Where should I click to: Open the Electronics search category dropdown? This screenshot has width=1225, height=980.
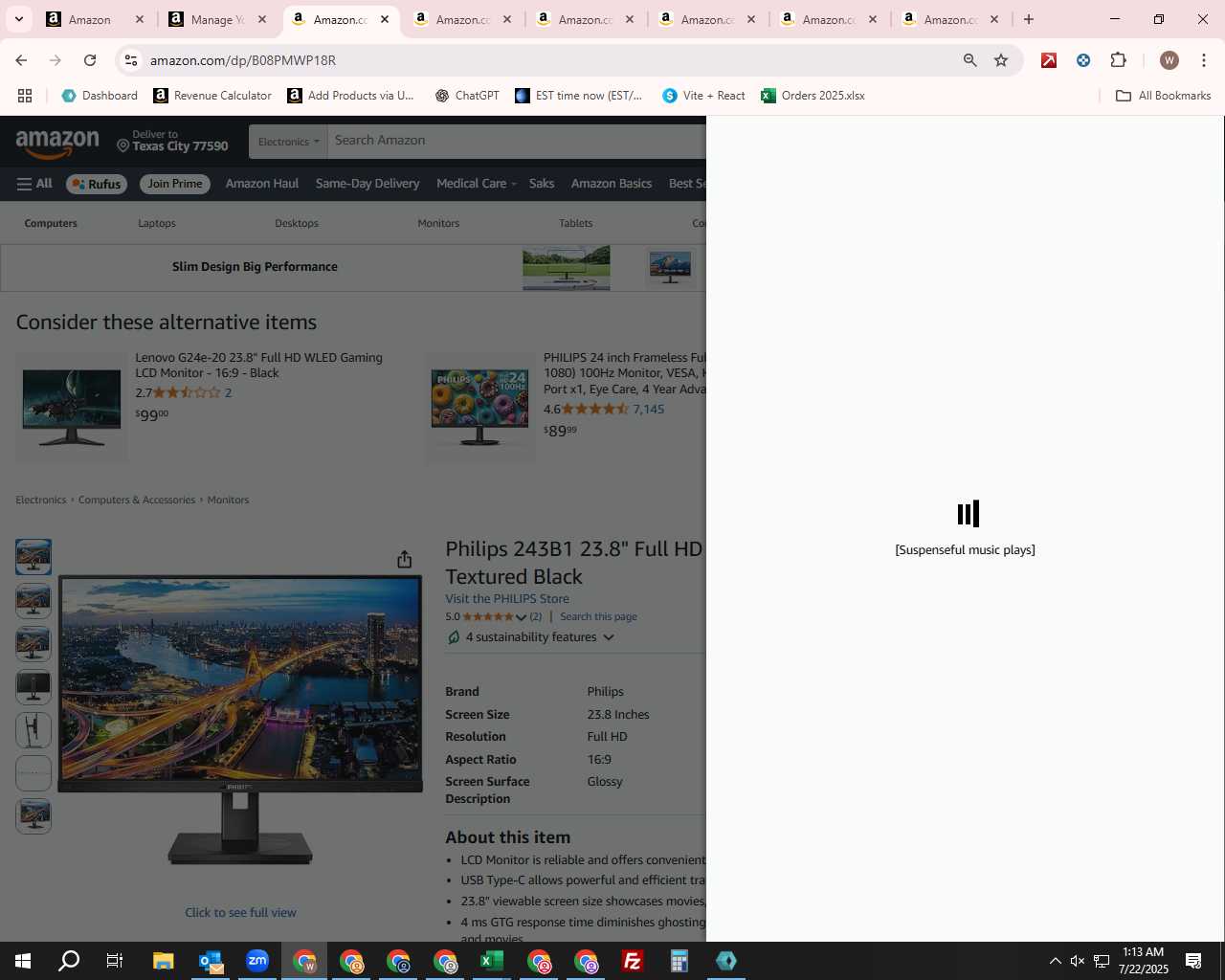point(288,142)
